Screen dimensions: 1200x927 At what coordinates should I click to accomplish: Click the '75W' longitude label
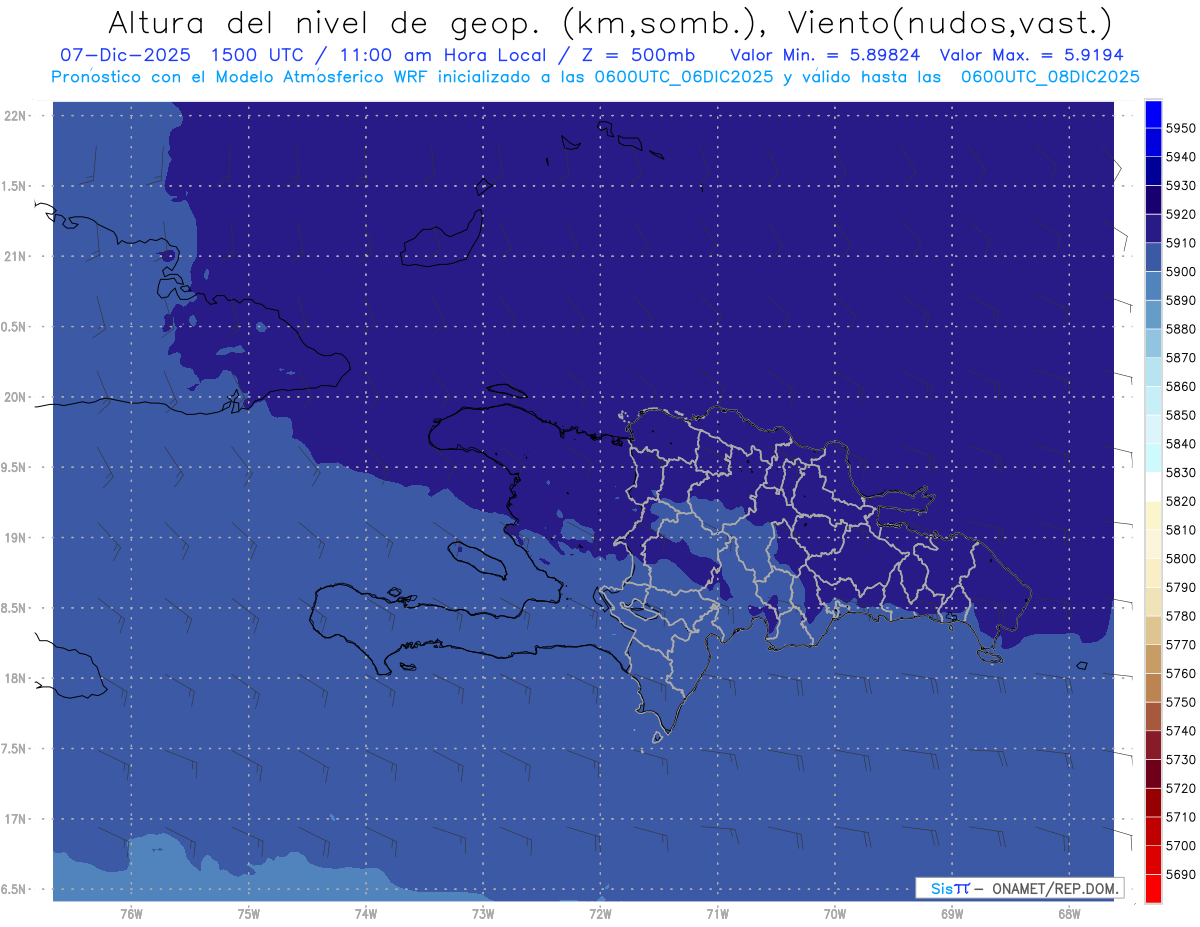(x=248, y=913)
